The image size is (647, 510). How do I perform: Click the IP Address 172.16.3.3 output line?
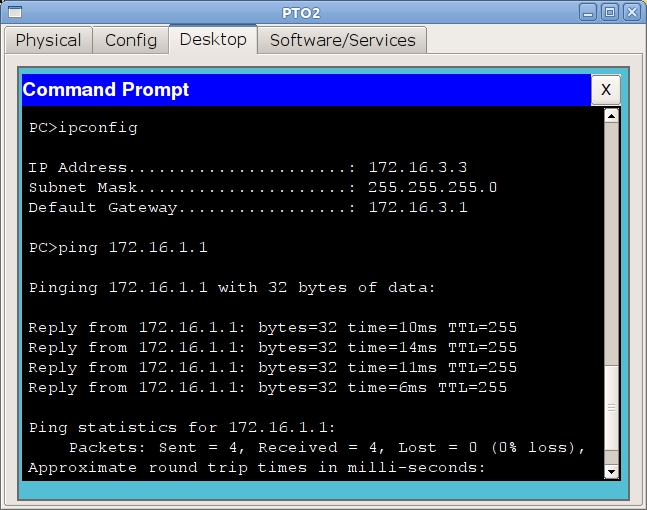(x=247, y=168)
